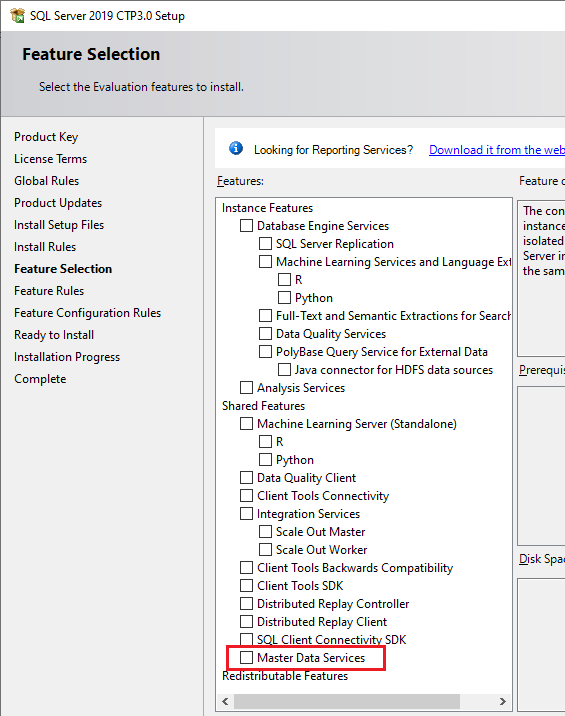Click the blue information icon
Image resolution: width=565 pixels, height=716 pixels.
coord(236,148)
